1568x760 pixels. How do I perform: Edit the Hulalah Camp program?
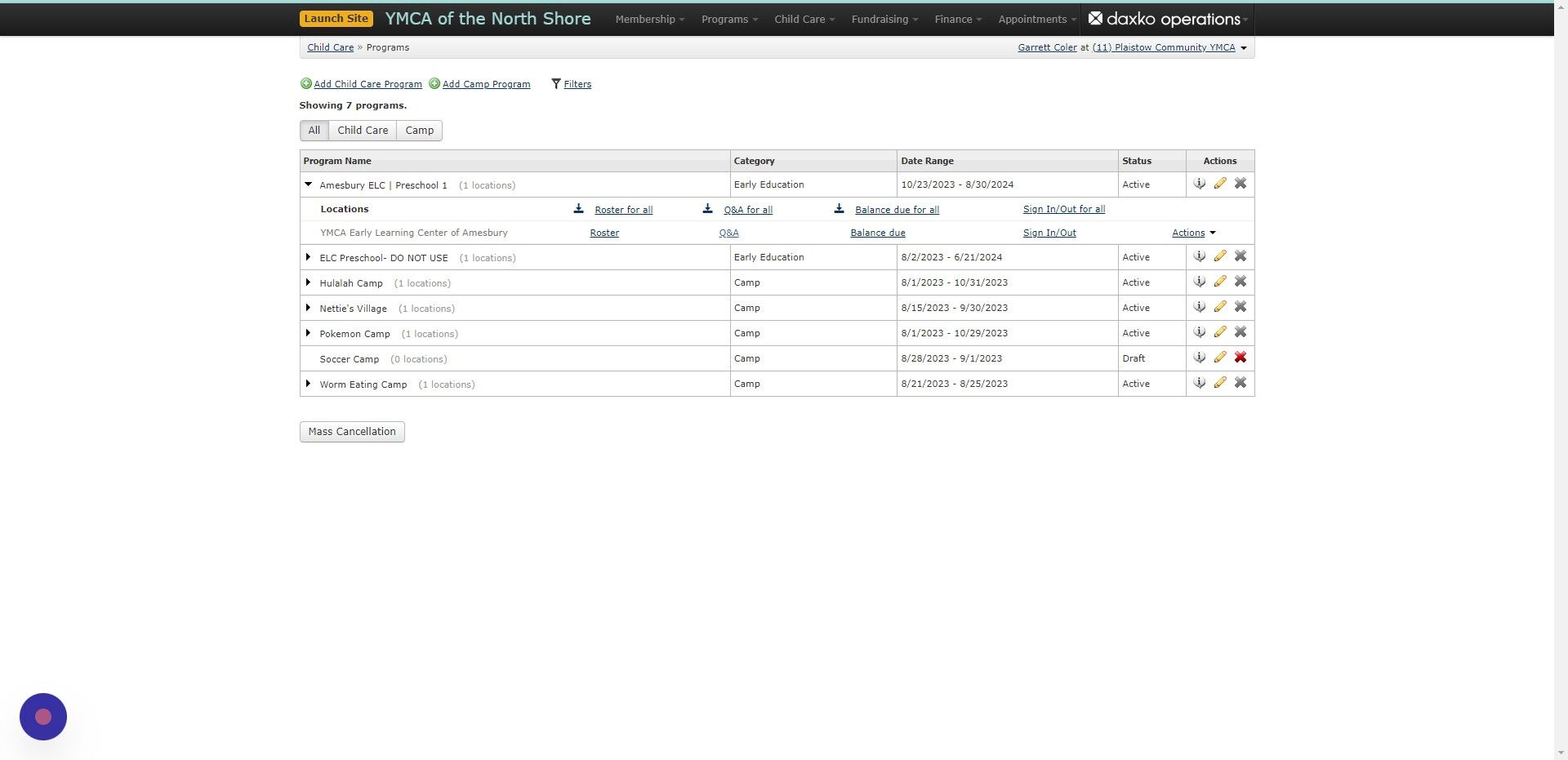[x=1220, y=281]
